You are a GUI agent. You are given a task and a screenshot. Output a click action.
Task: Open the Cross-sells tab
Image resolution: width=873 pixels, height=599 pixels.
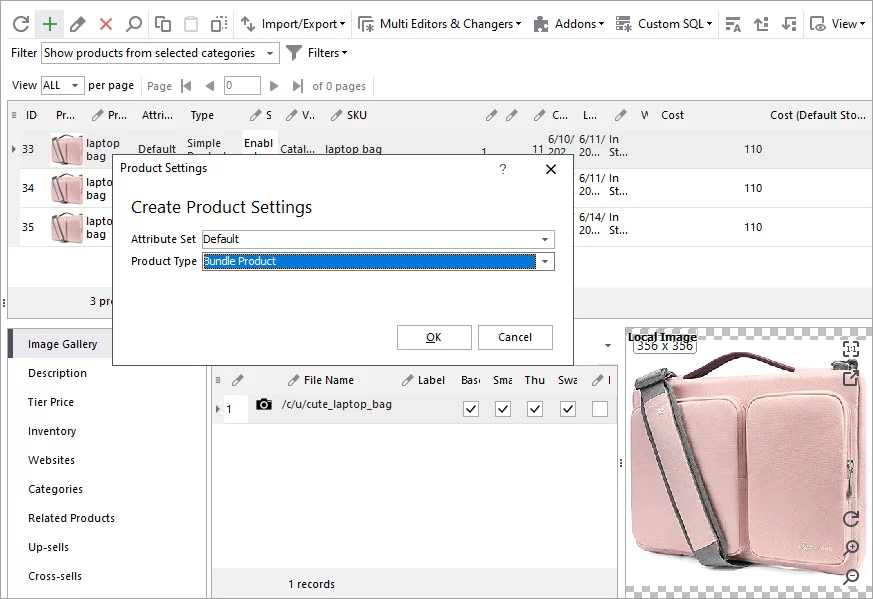pyautogui.click(x=55, y=576)
